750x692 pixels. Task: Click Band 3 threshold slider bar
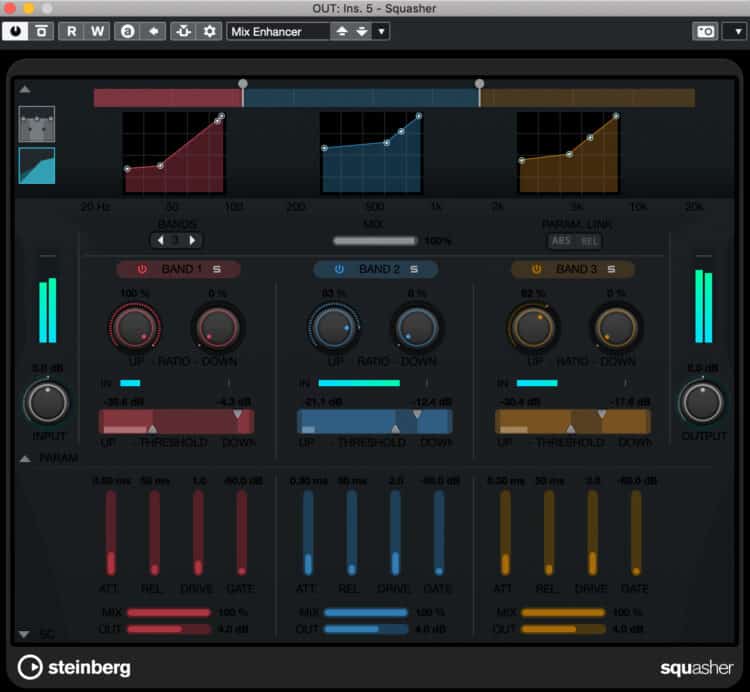point(573,422)
